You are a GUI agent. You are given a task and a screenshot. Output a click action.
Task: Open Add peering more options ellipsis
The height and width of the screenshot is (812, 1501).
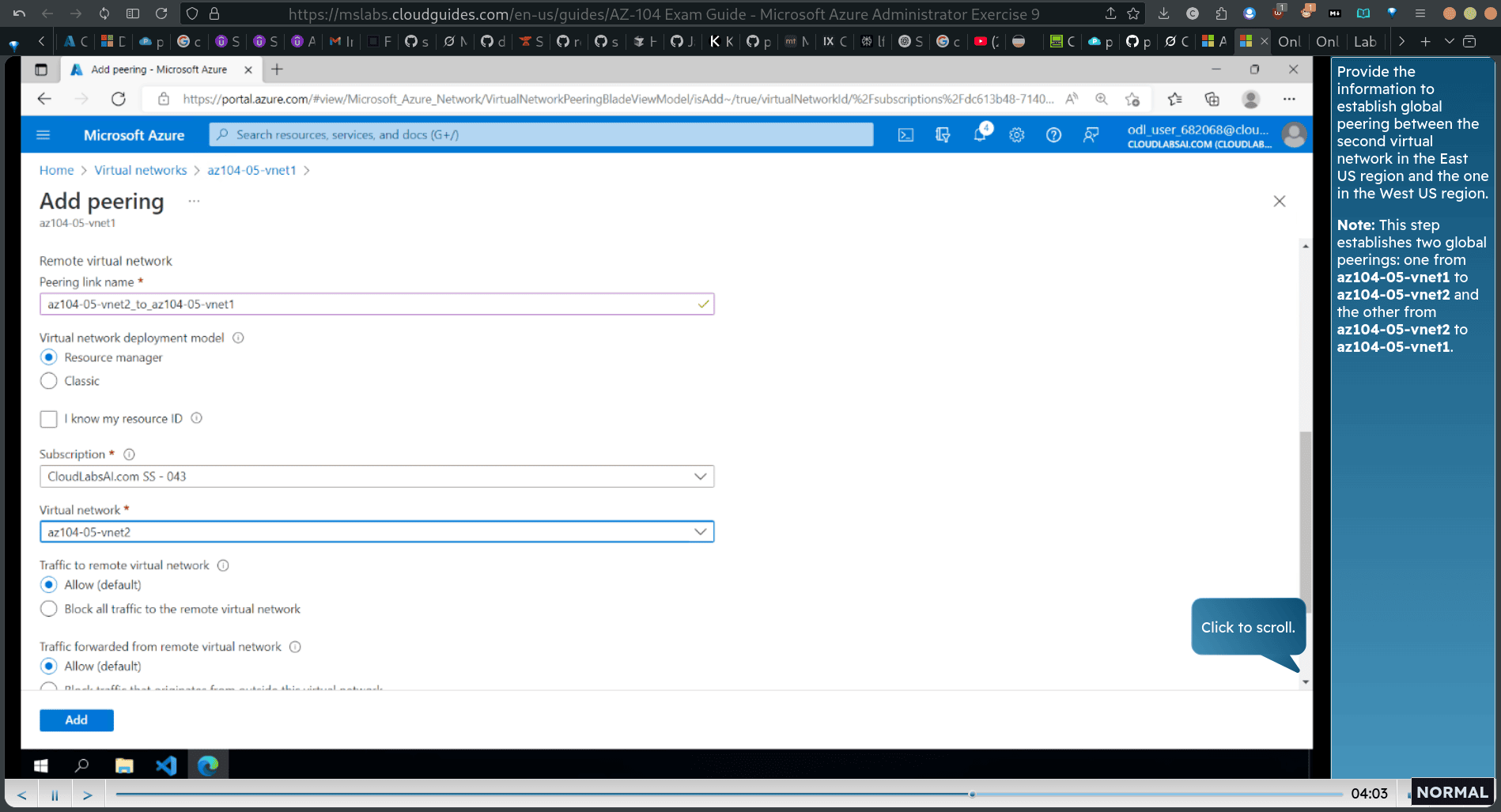pos(194,202)
